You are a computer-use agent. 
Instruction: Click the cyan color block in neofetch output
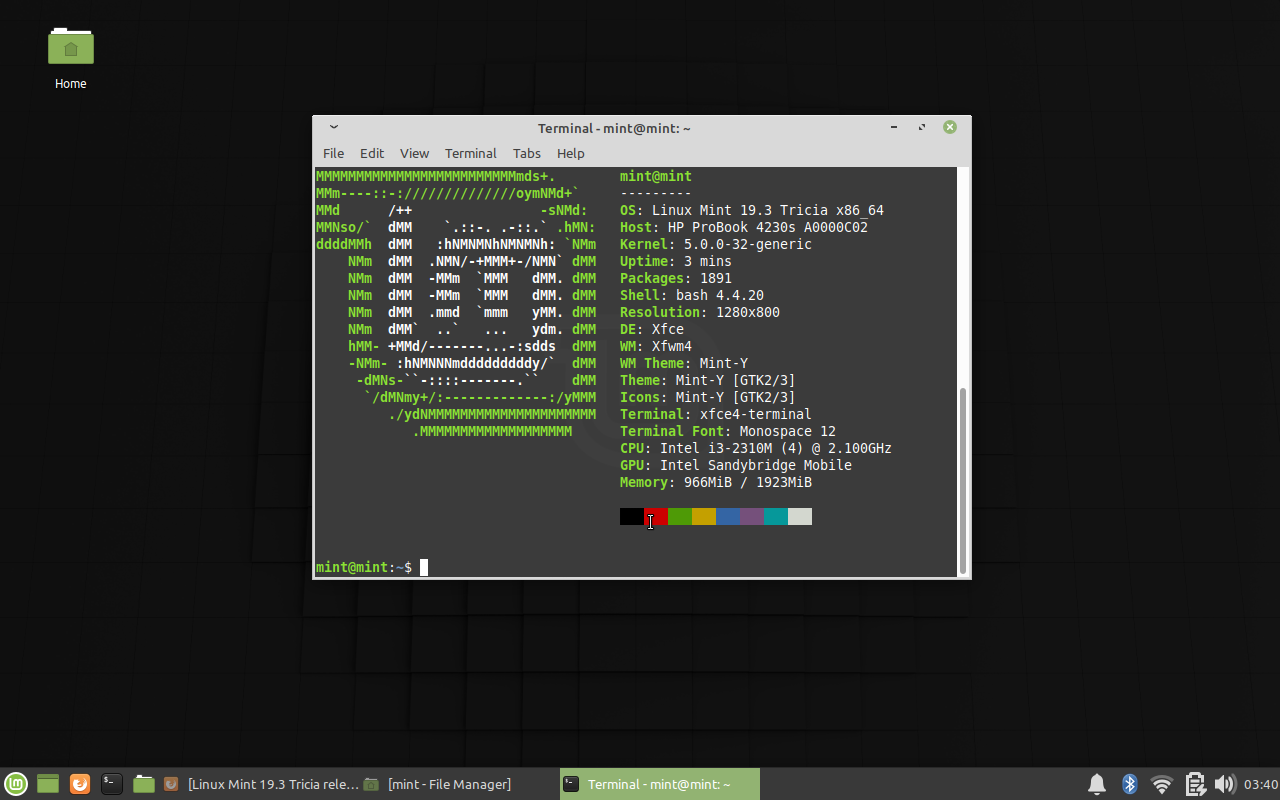[x=776, y=516]
